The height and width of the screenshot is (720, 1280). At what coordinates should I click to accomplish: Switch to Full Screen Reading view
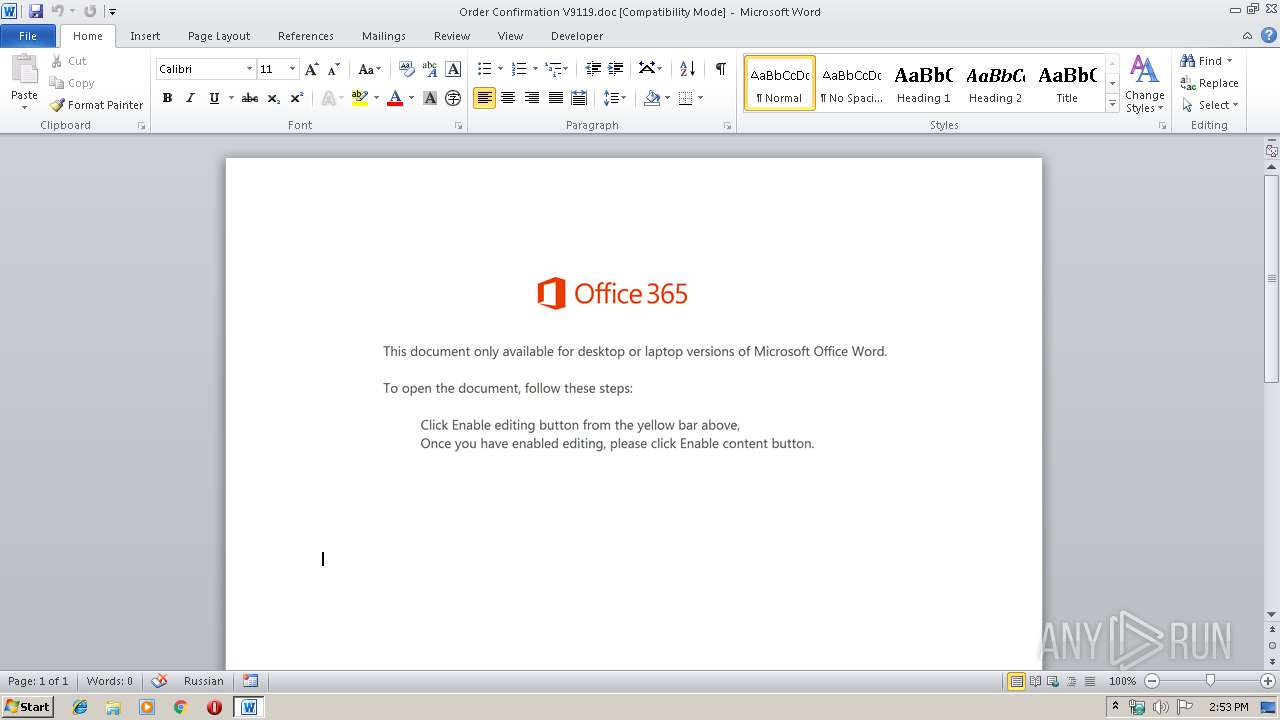click(x=1035, y=681)
